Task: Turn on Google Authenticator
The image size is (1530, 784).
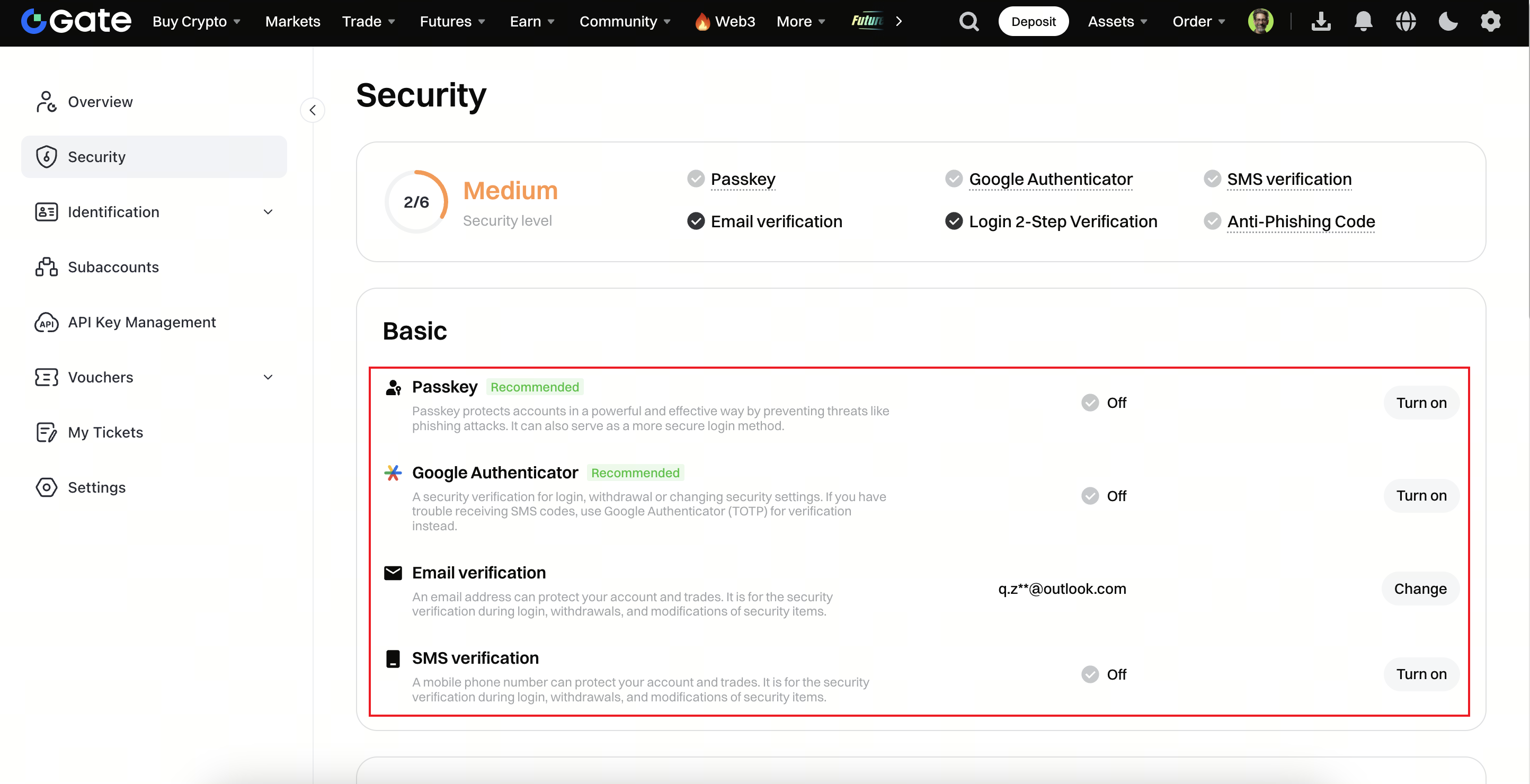Action: click(1421, 495)
